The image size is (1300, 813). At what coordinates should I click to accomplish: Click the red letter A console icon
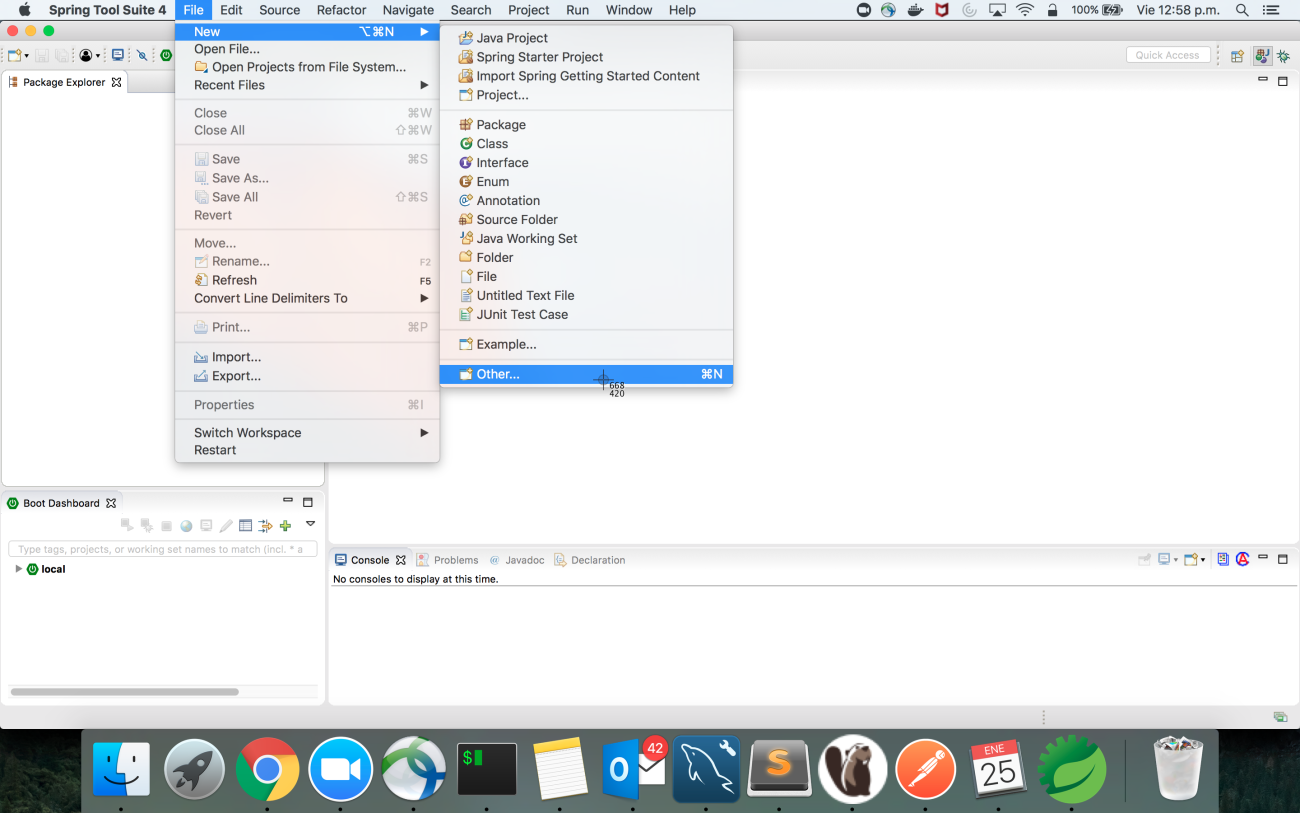1243,560
